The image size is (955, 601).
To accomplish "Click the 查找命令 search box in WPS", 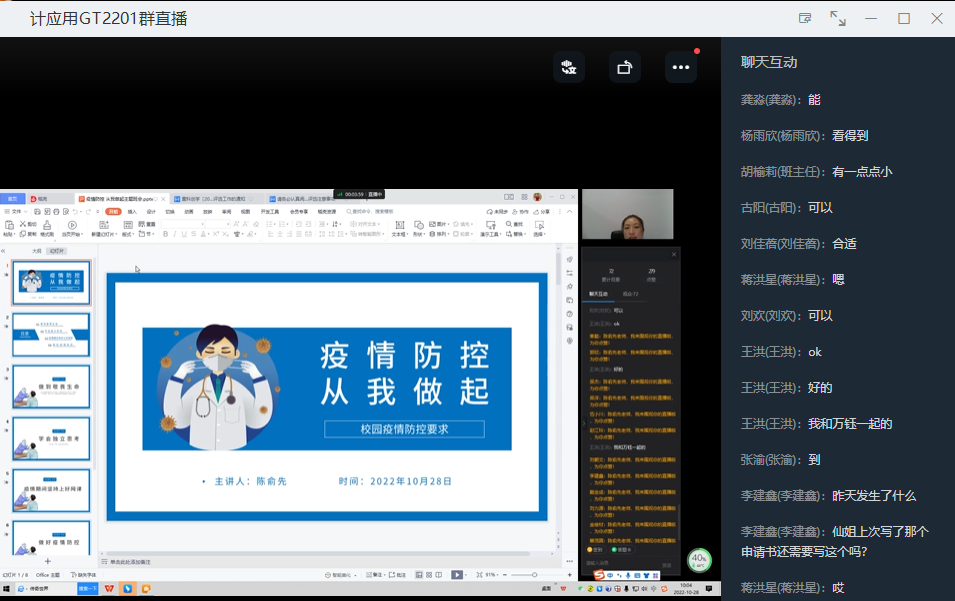I will pos(370,211).
